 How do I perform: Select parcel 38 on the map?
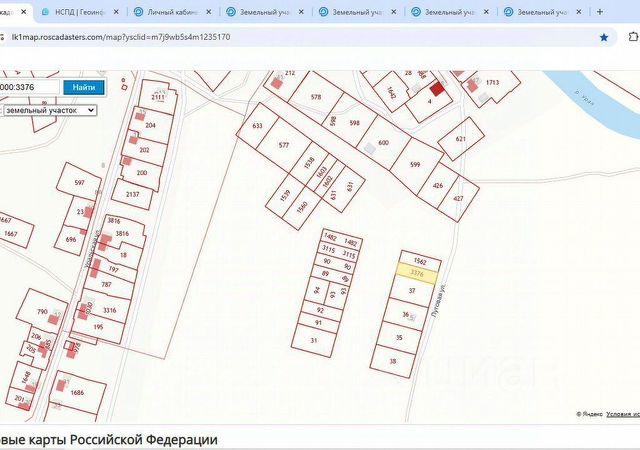(x=393, y=361)
